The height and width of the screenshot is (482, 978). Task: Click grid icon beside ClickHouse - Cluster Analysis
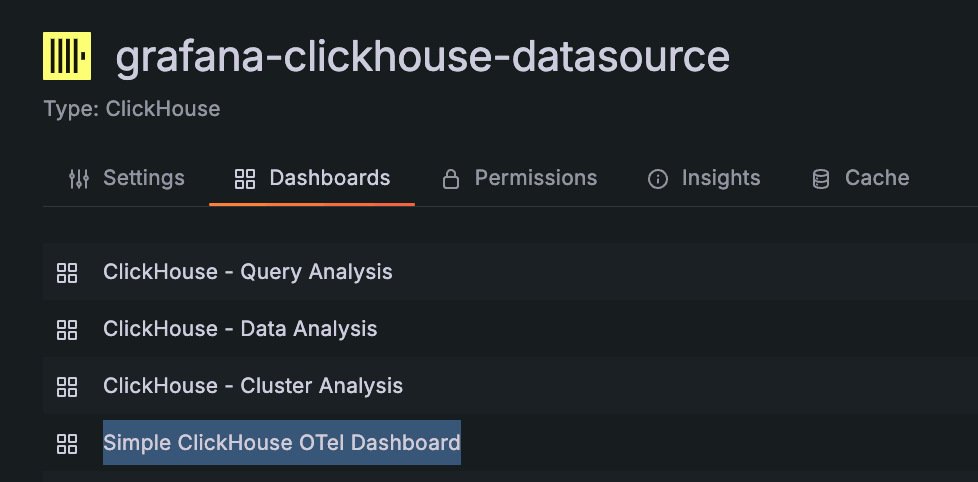coord(67,386)
